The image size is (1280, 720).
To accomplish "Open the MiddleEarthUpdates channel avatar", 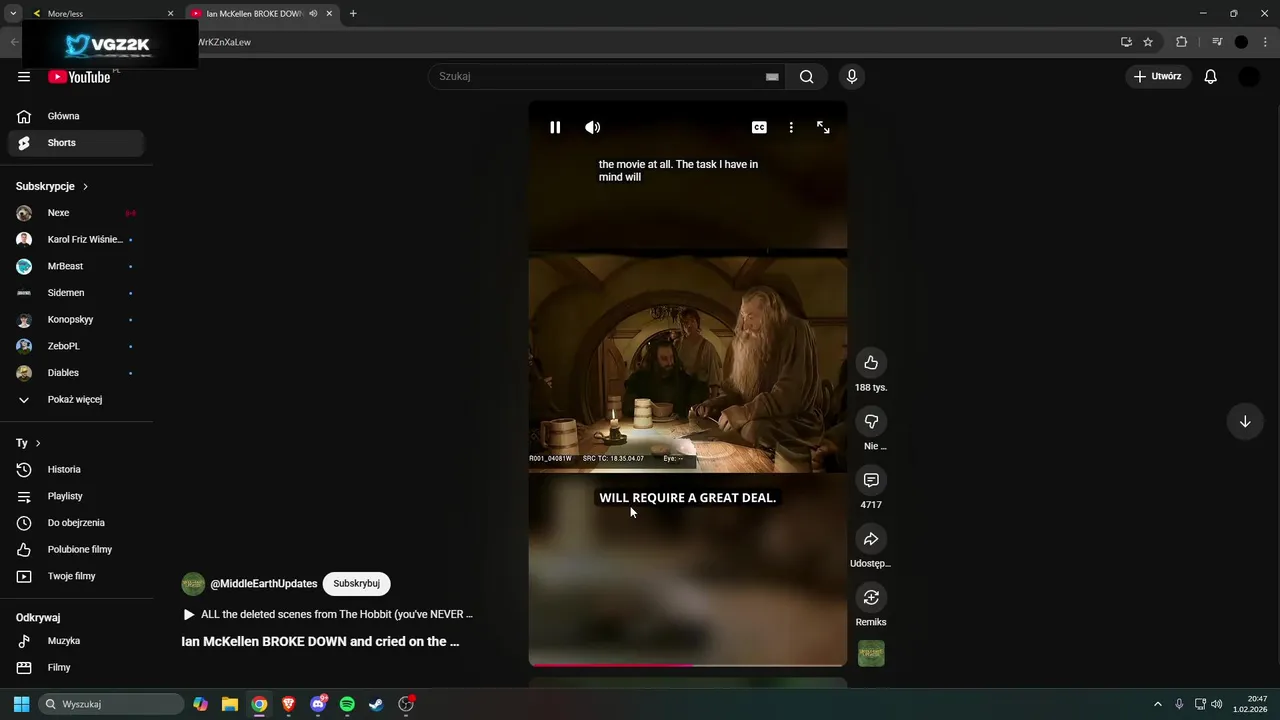I will (x=193, y=584).
